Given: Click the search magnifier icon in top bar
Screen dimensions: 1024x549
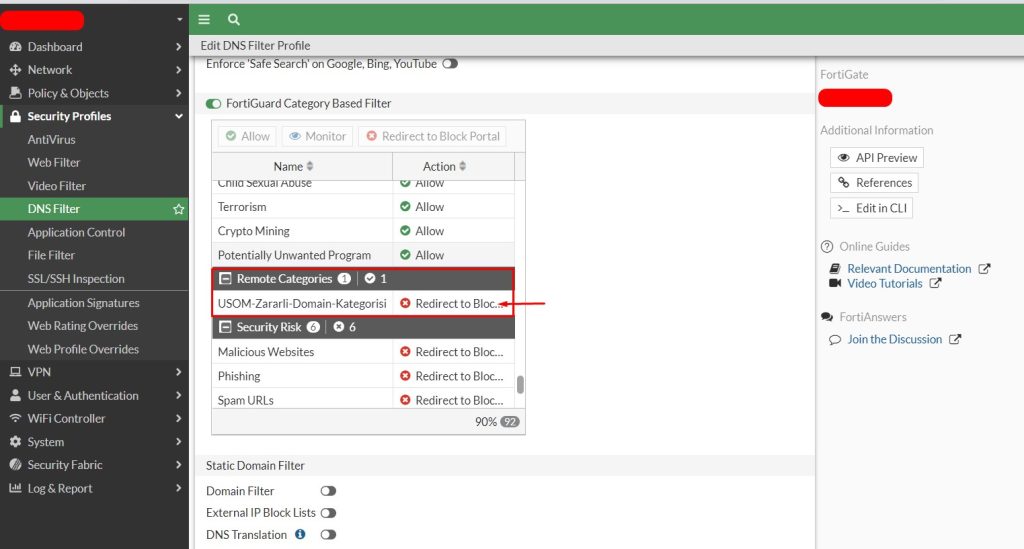Looking at the screenshot, I should click(x=233, y=19).
